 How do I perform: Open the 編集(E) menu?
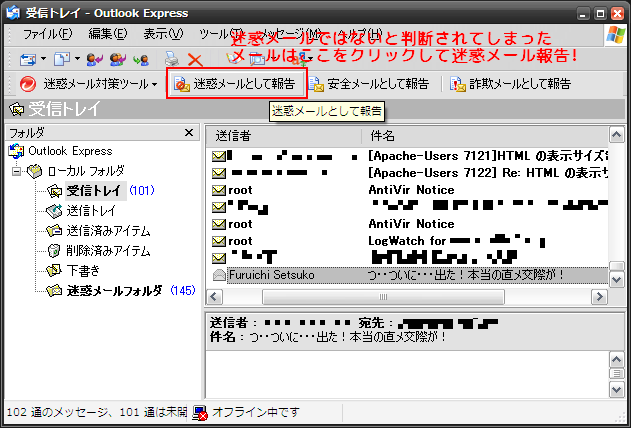click(108, 34)
